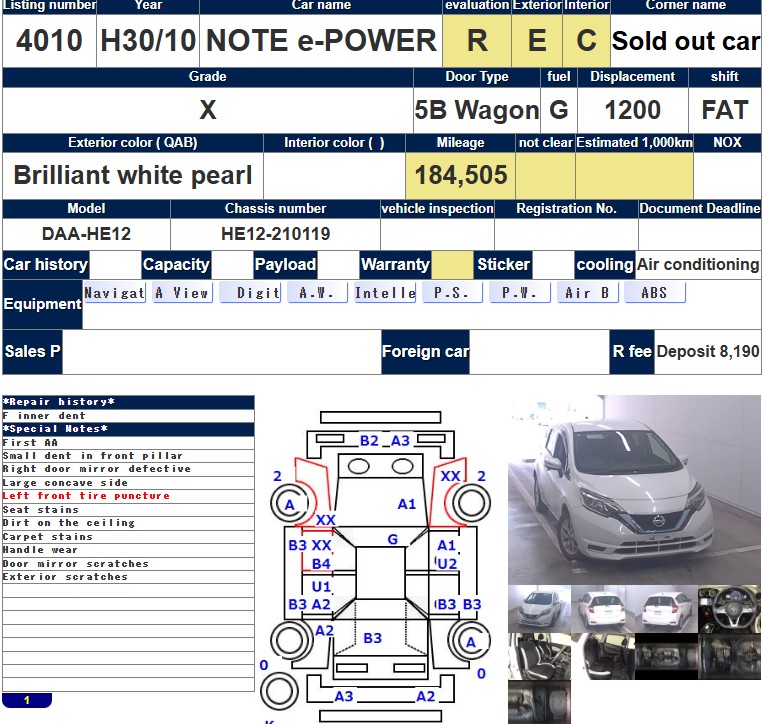Click the Sales P label
This screenshot has width=762, height=724.
pos(32,352)
